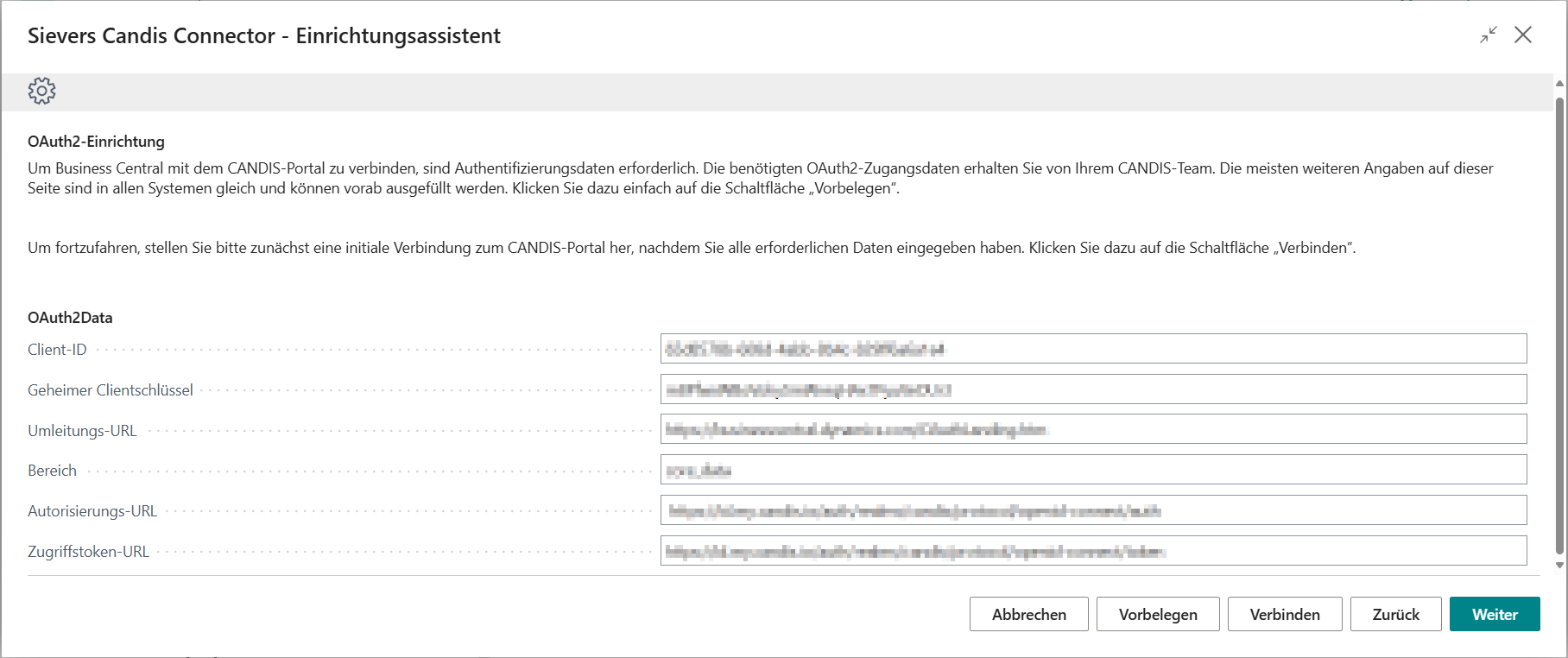
Task: Click the OAuth2-Einrichtung heading
Action: click(x=96, y=142)
